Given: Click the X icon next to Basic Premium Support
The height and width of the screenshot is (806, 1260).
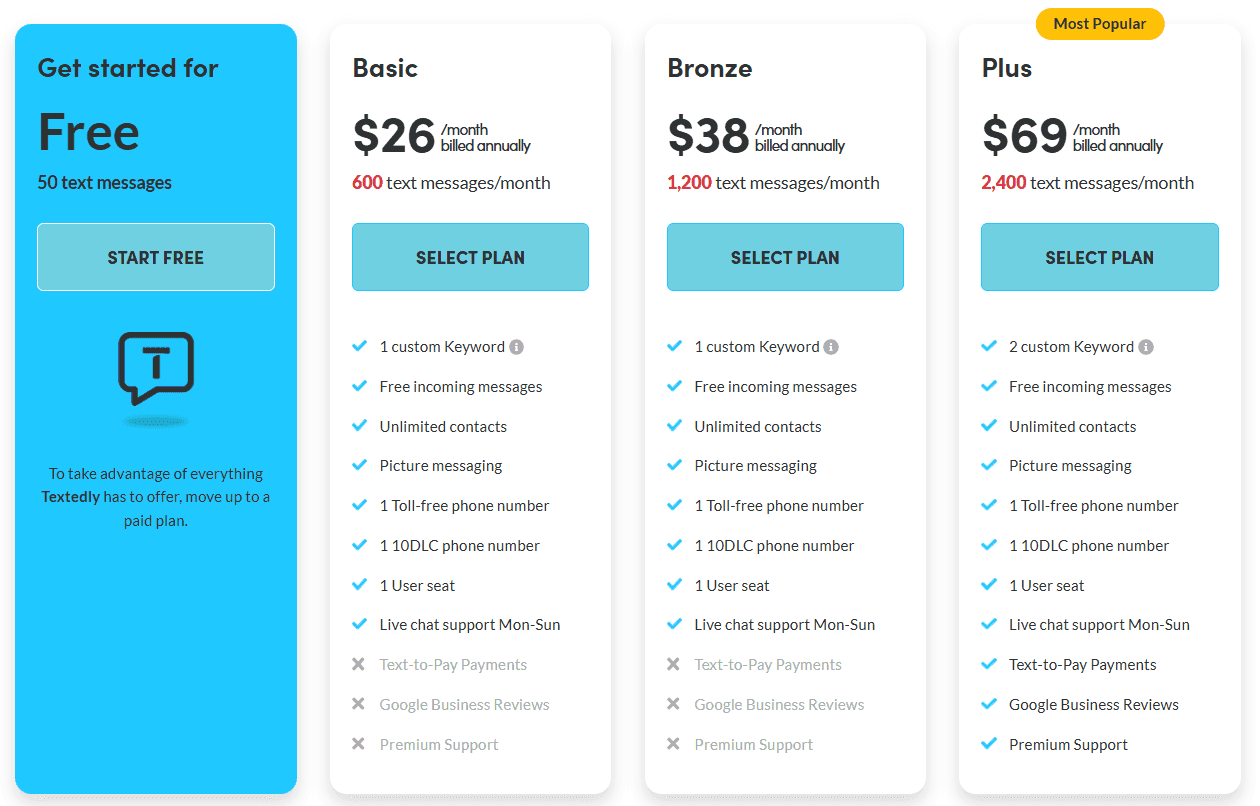Looking at the screenshot, I should (359, 744).
